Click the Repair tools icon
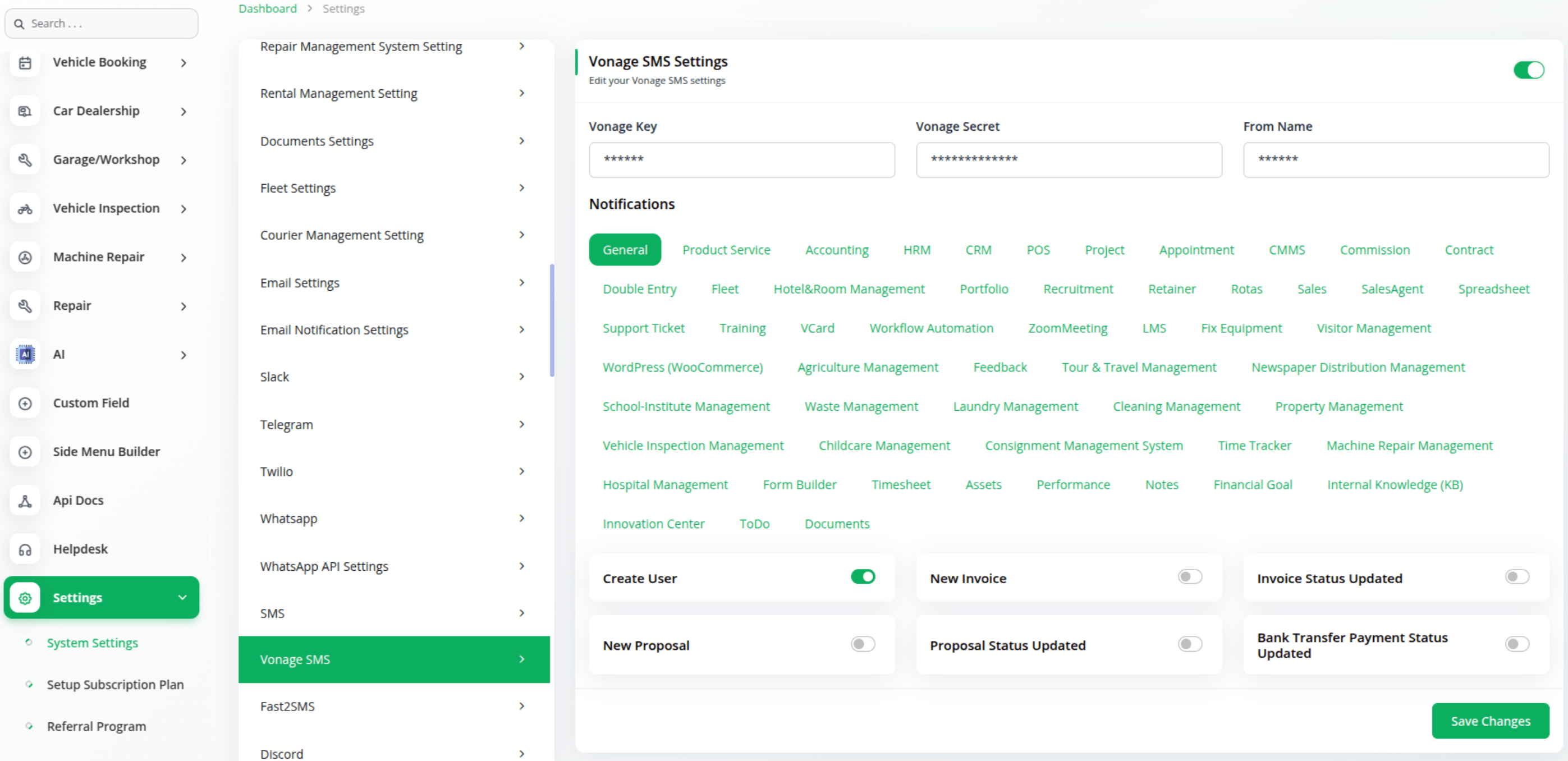Screen dimensions: 1568x761 (25, 306)
